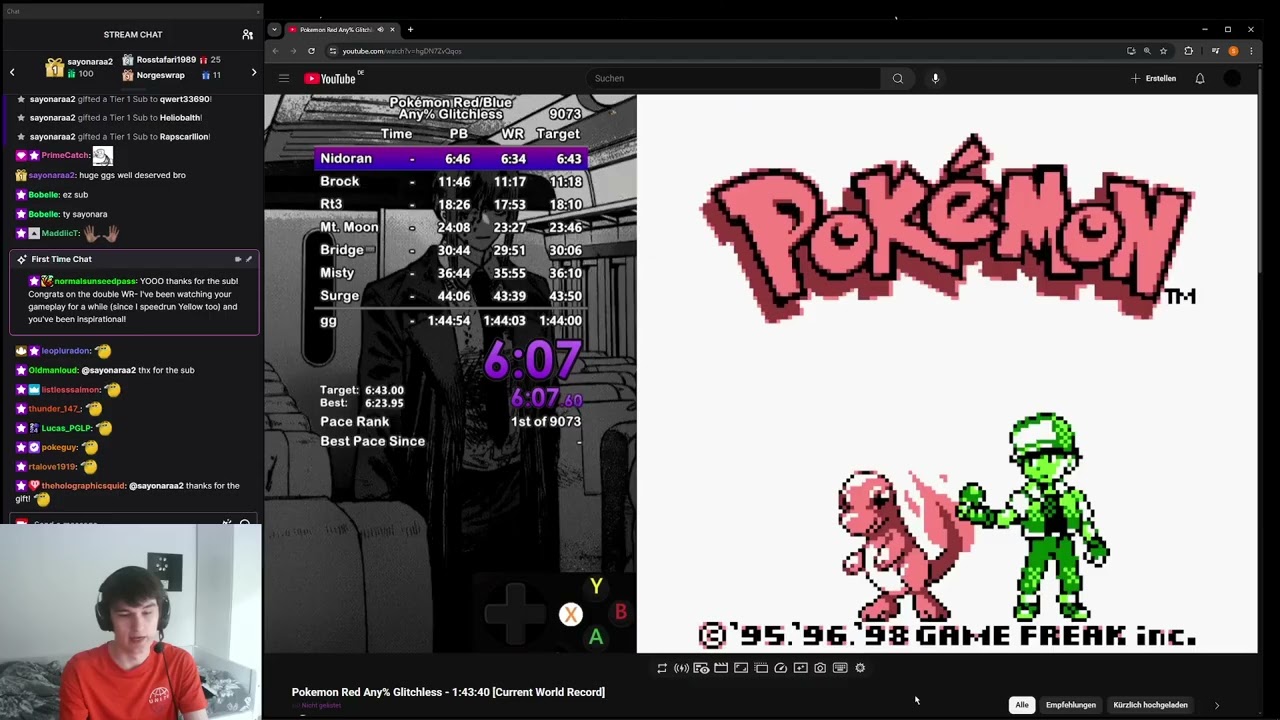Screen dimensions: 1280x720
Task: Click the YouTube search magnifier button
Action: (x=897, y=78)
